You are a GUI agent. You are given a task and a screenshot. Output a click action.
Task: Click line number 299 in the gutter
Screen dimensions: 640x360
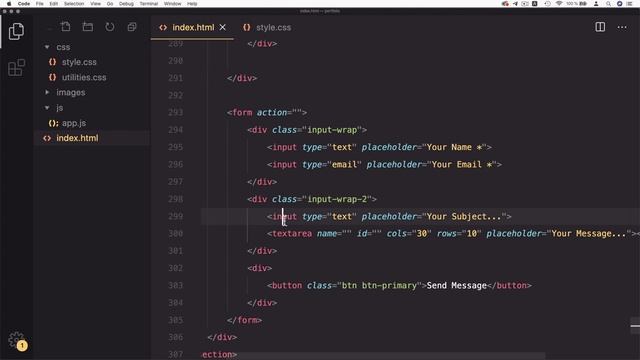point(176,216)
